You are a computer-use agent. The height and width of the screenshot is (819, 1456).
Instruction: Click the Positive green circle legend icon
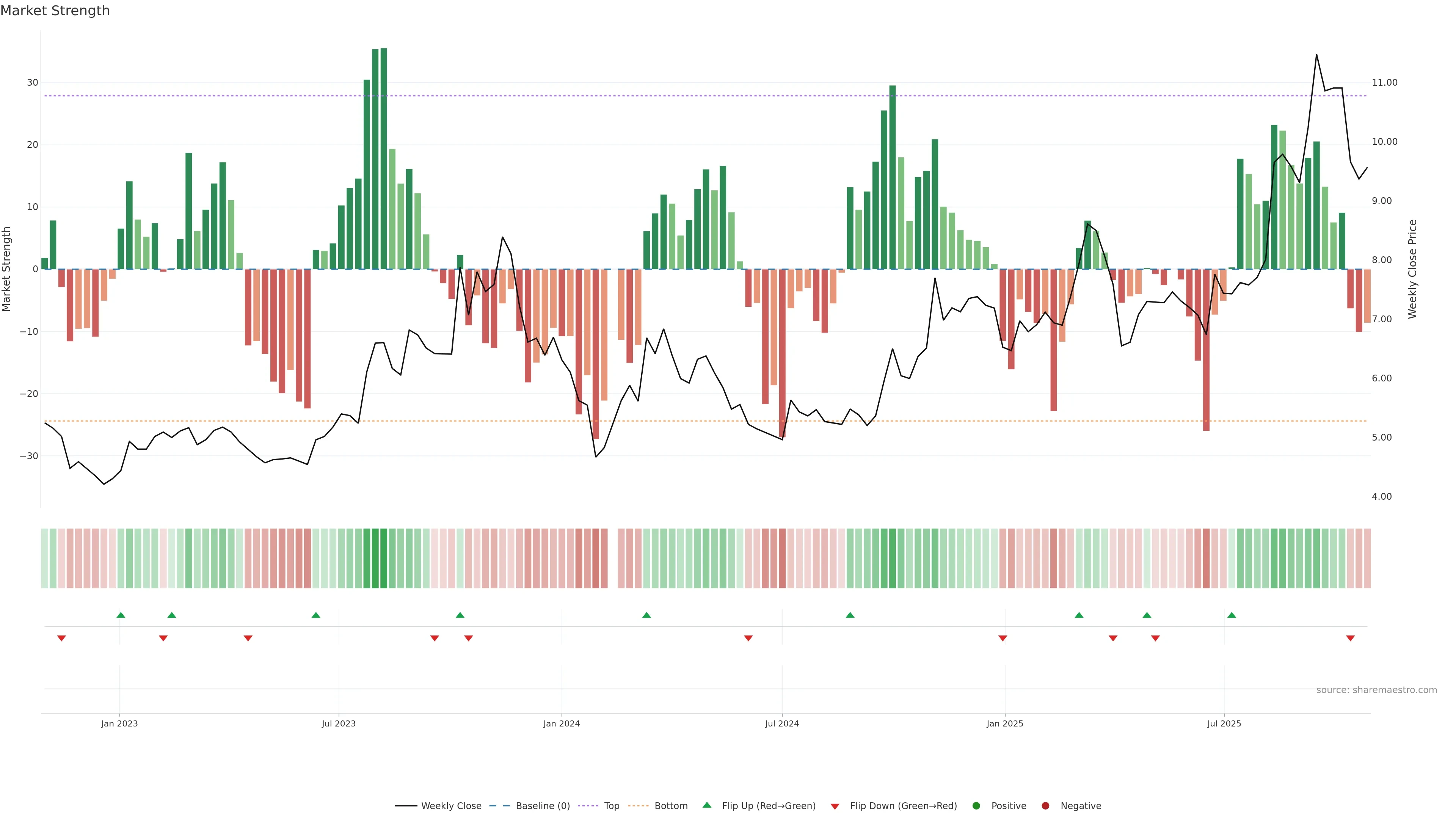(976, 805)
